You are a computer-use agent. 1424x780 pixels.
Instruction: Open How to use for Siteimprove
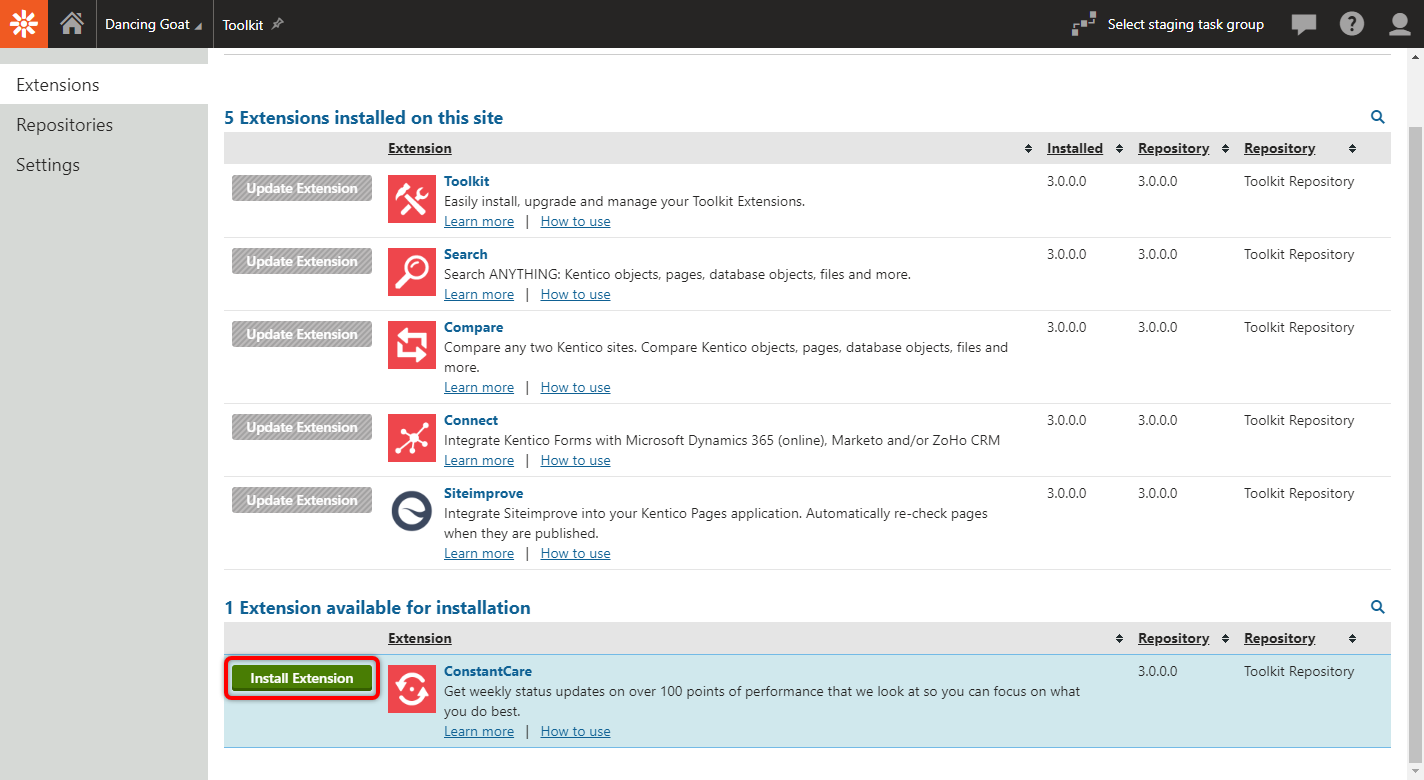[575, 553]
